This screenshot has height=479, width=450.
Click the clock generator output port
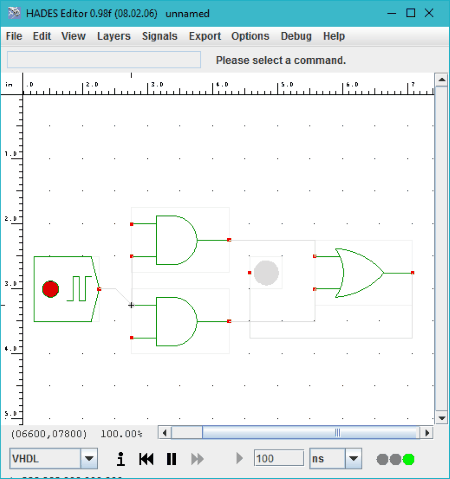pyautogui.click(x=99, y=289)
